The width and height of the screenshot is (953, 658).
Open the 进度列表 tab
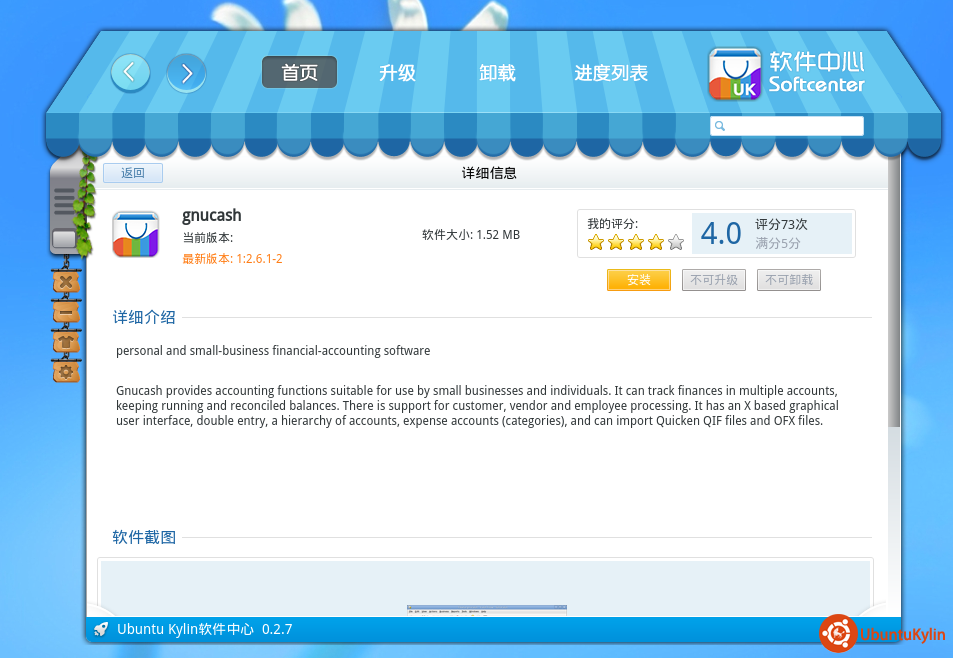(611, 73)
